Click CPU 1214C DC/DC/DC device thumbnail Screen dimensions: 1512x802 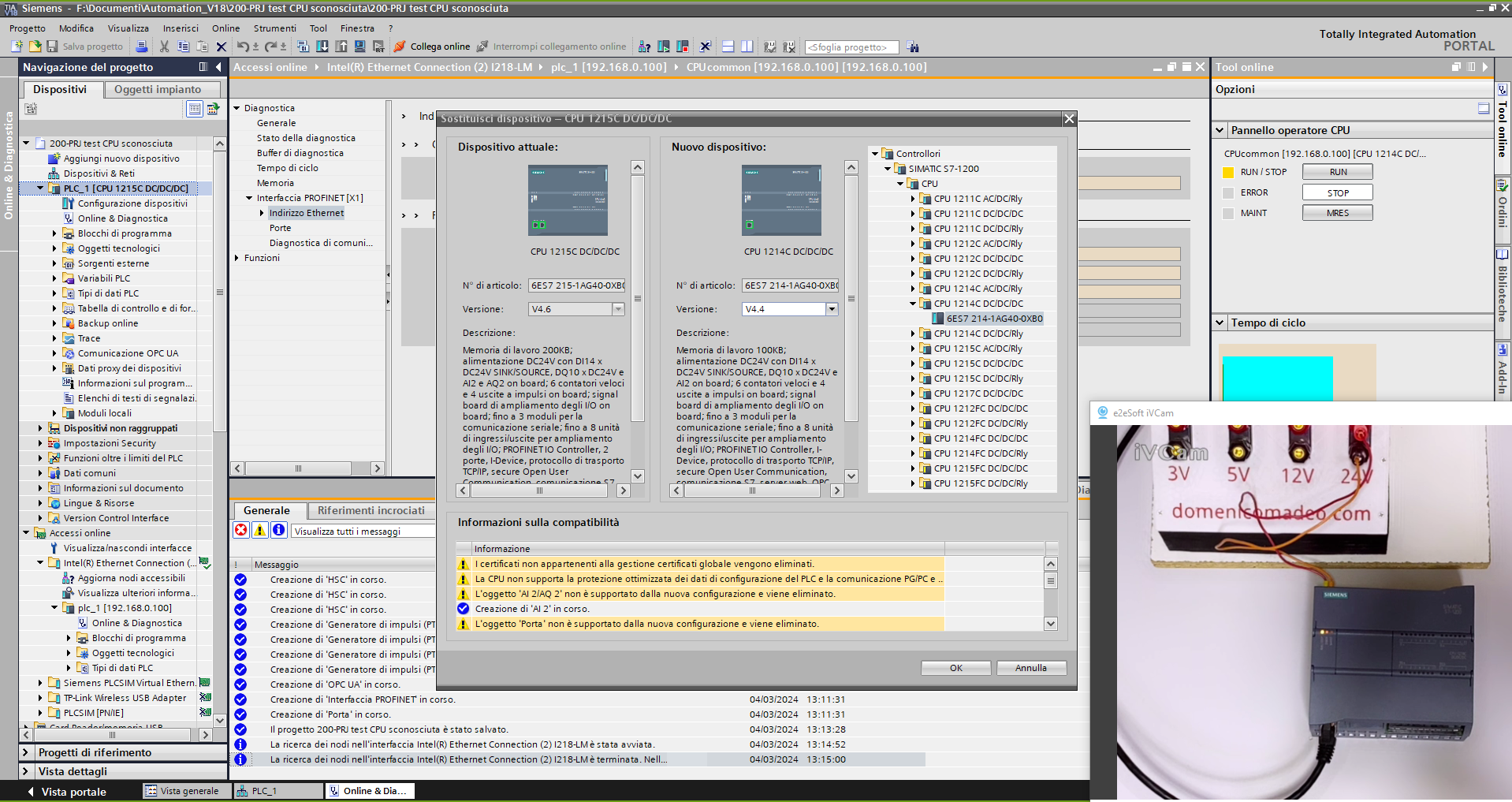tap(781, 200)
